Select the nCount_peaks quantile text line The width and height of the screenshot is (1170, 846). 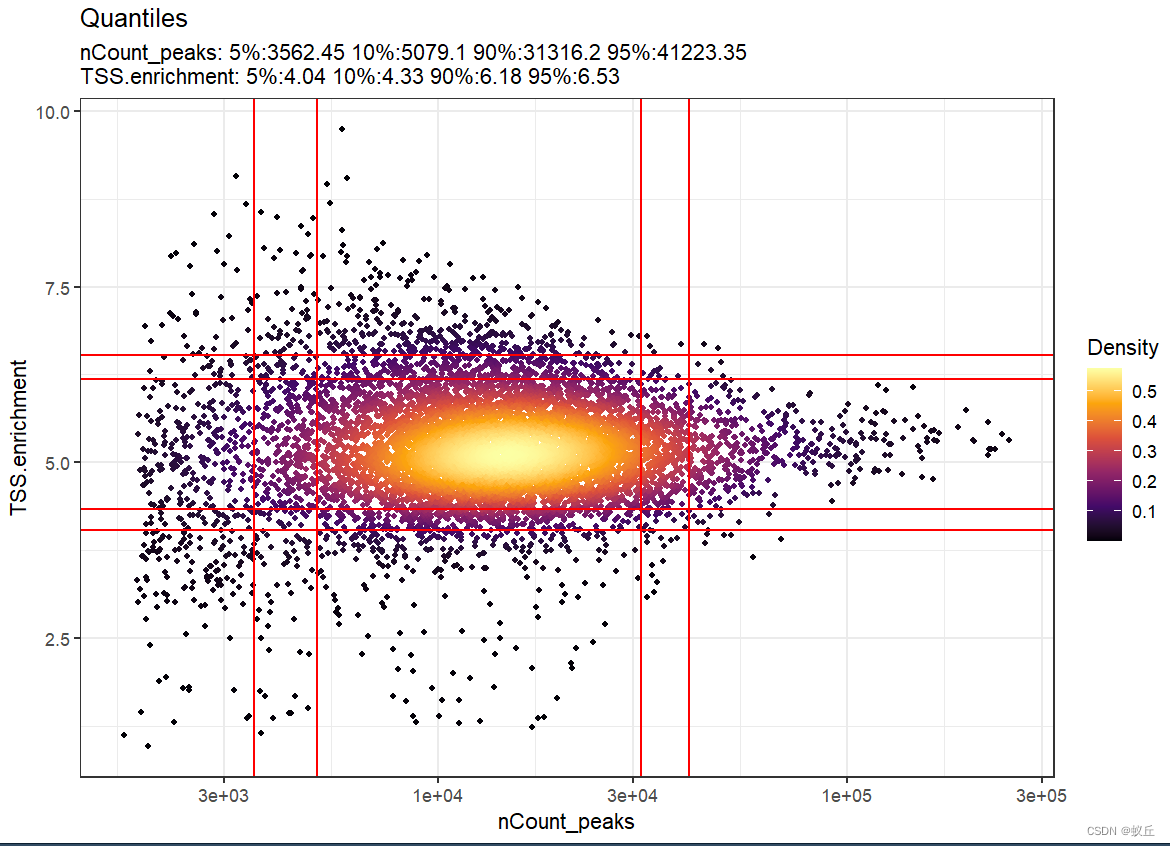click(x=411, y=52)
